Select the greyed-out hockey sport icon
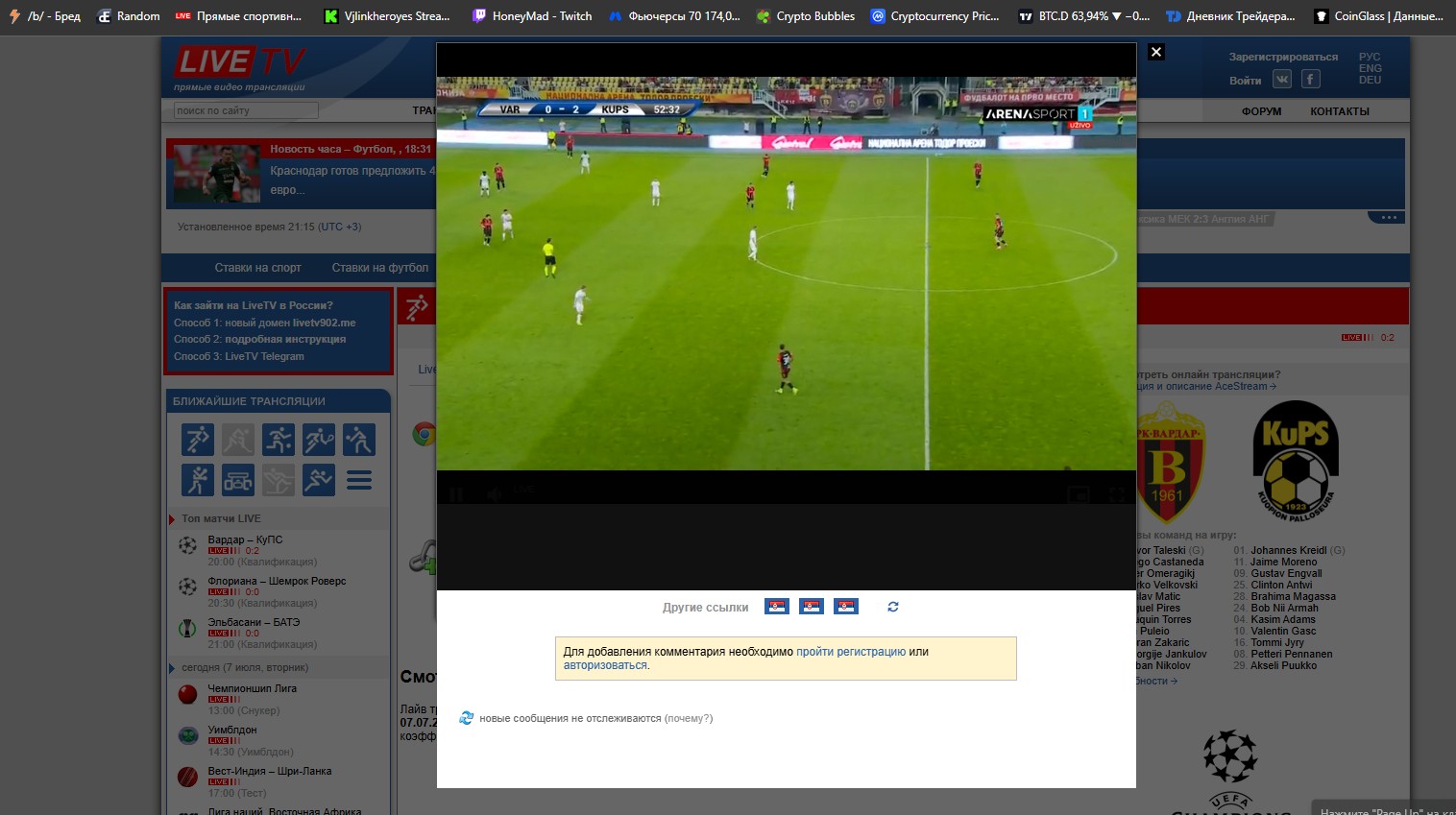 [238, 440]
